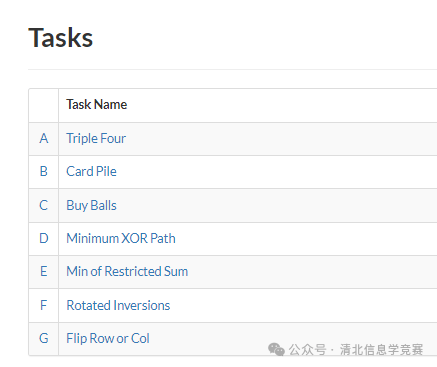This screenshot has width=437, height=367.
Task: Open the Buy Balls task link
Action: pyautogui.click(x=91, y=205)
